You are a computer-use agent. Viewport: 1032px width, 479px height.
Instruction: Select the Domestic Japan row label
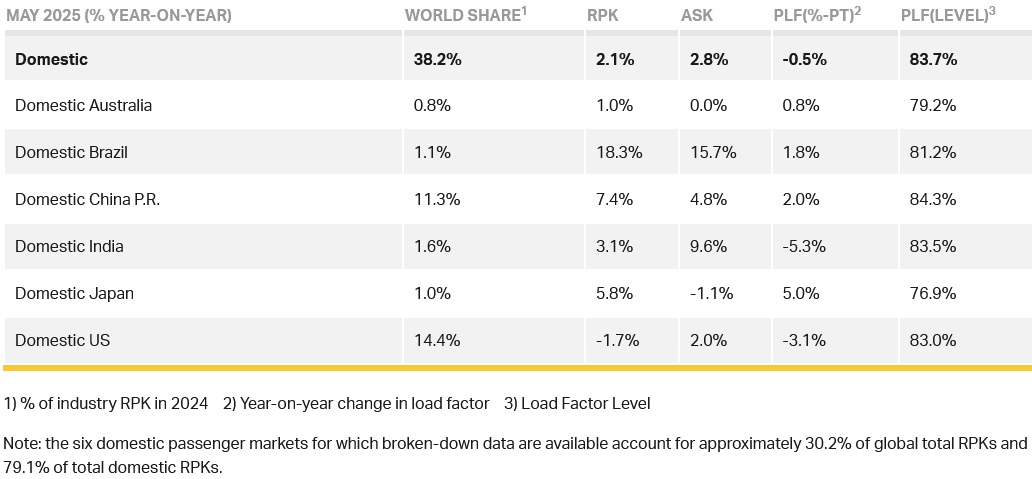tap(74, 293)
